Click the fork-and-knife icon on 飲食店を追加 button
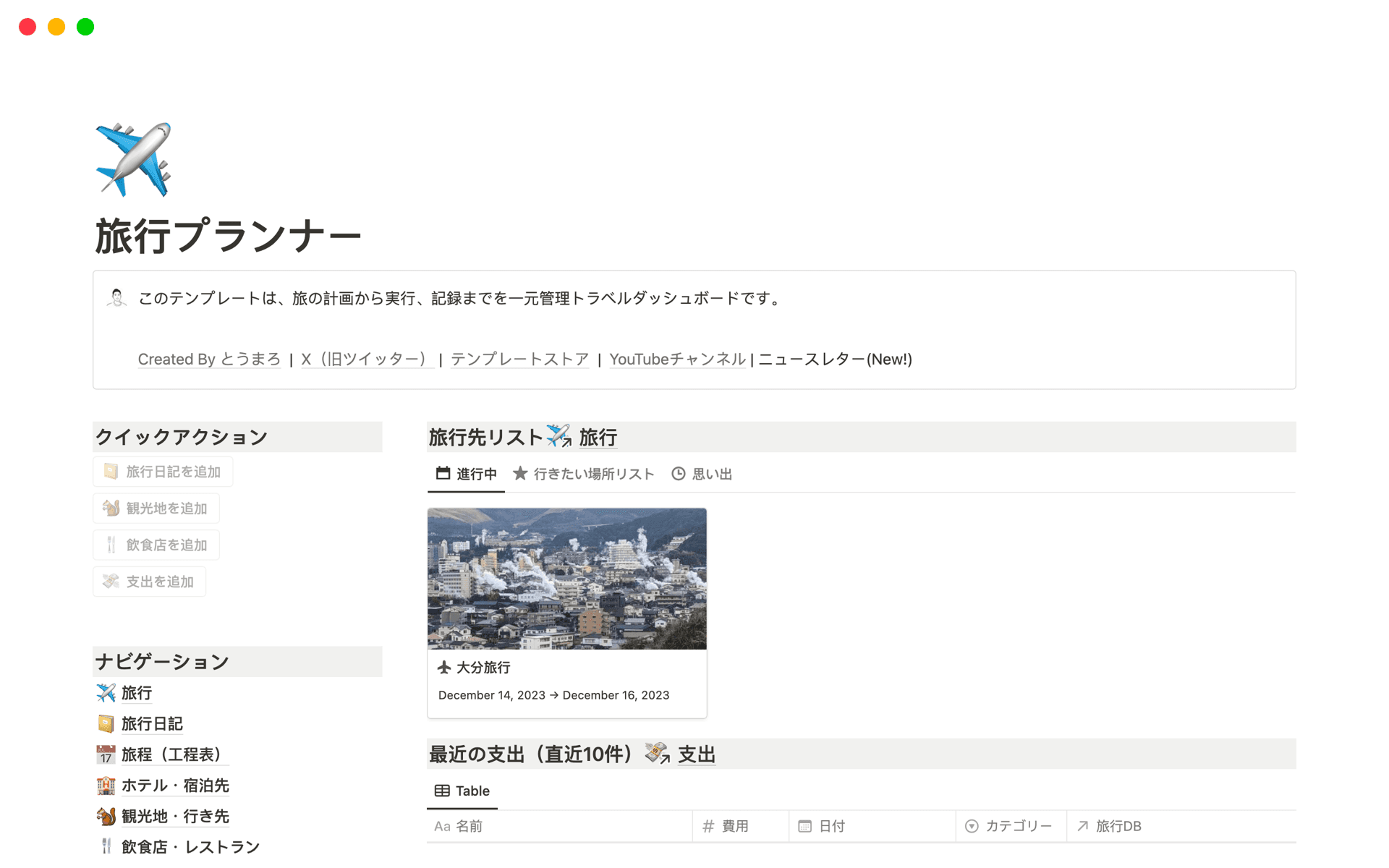This screenshot has height=868, width=1389. click(x=111, y=545)
